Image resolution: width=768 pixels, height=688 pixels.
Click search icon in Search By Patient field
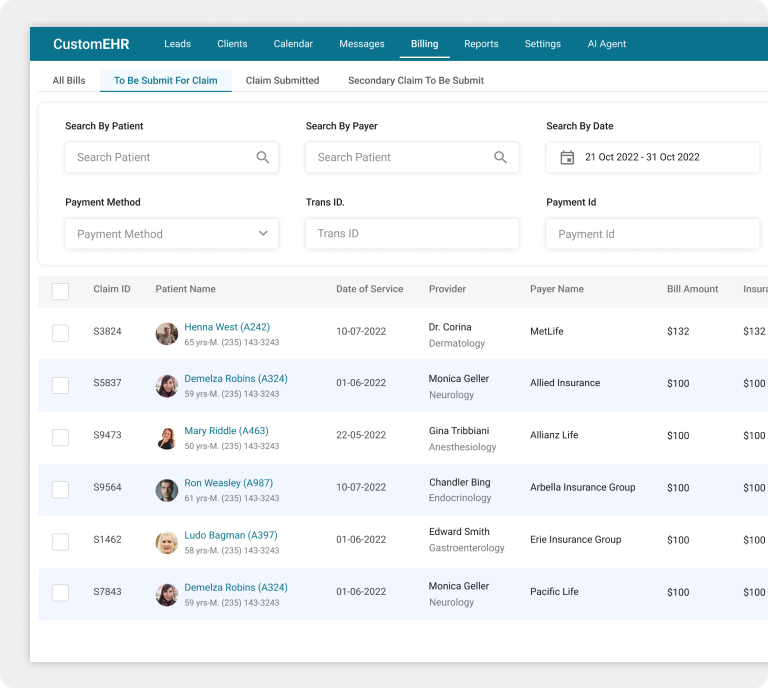click(x=263, y=157)
